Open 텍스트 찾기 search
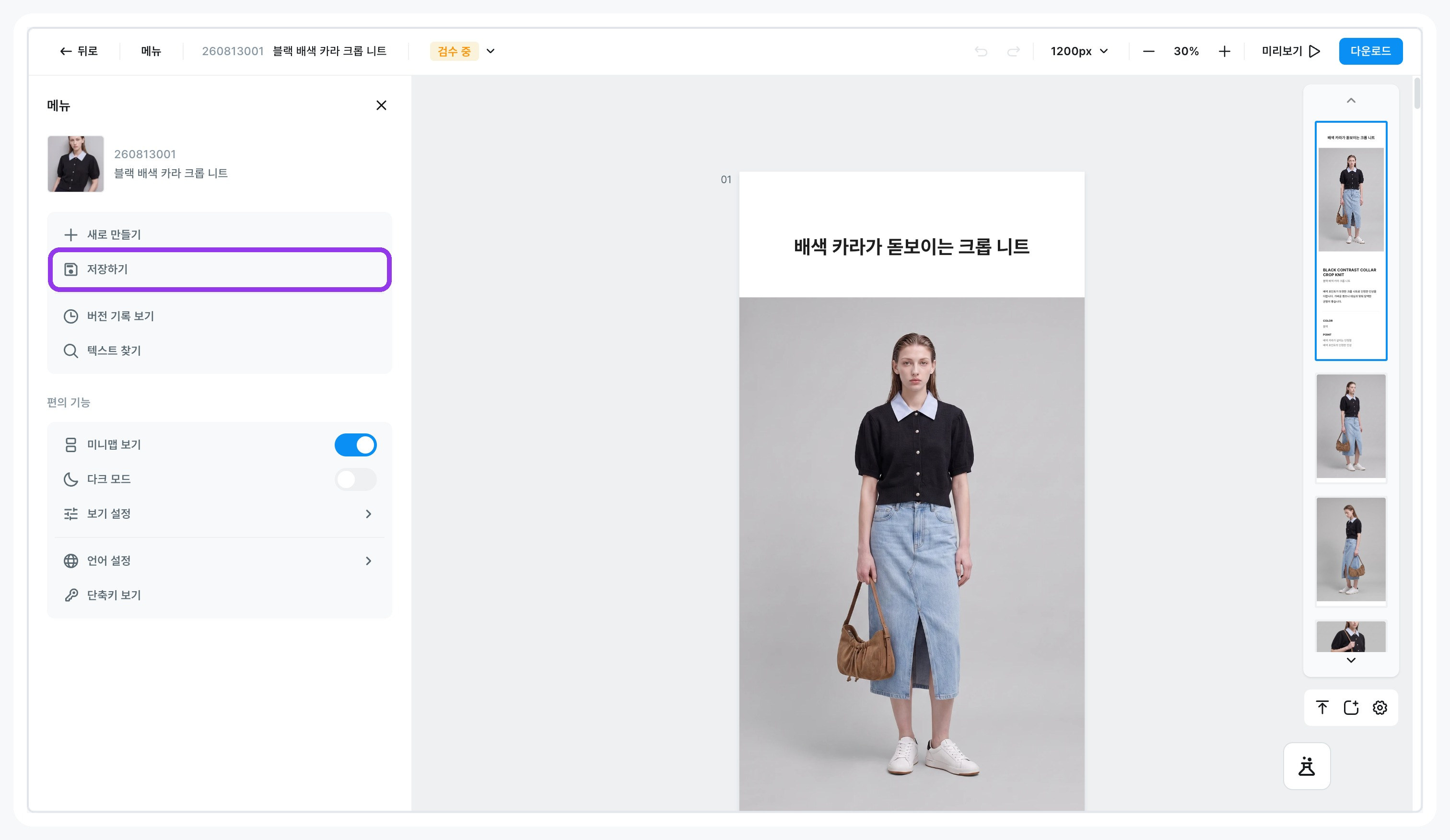 tap(219, 351)
